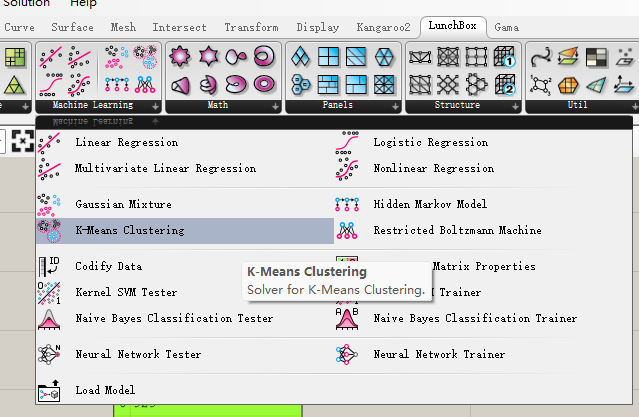
Task: Choose Restricted Boltzmann Machine entry
Action: point(483,230)
